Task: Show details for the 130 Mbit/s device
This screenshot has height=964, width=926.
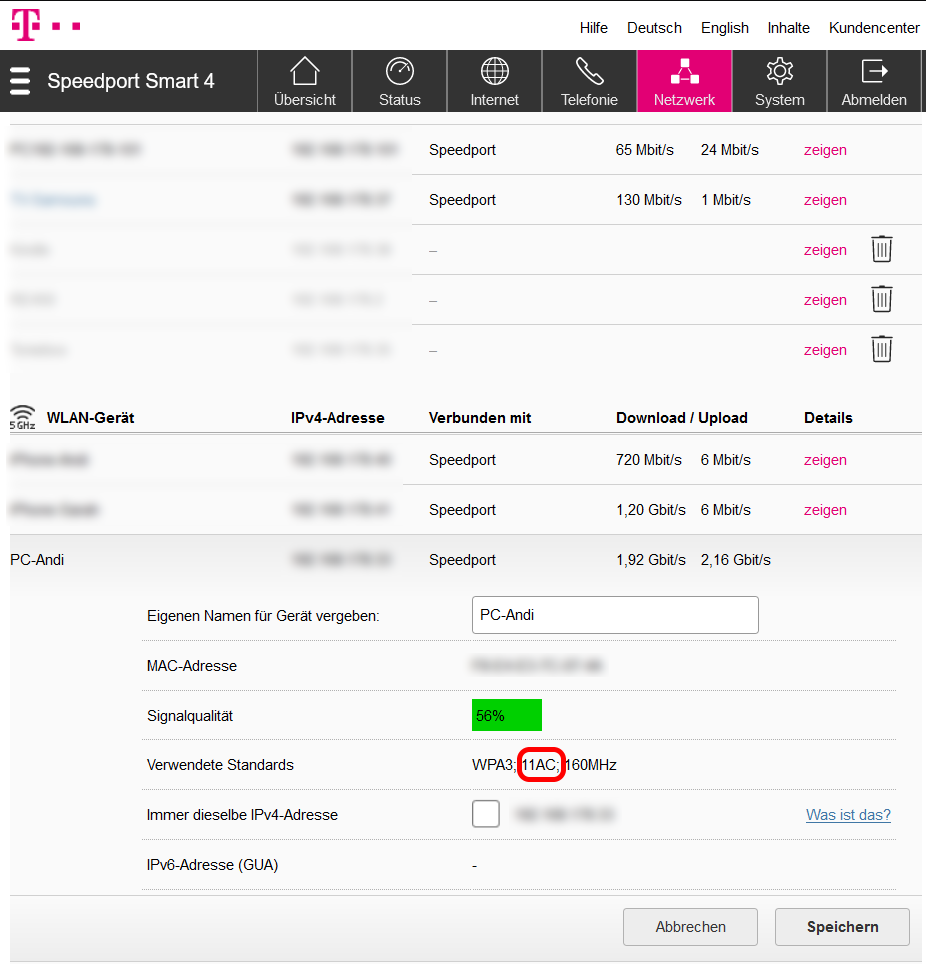Action: (825, 200)
